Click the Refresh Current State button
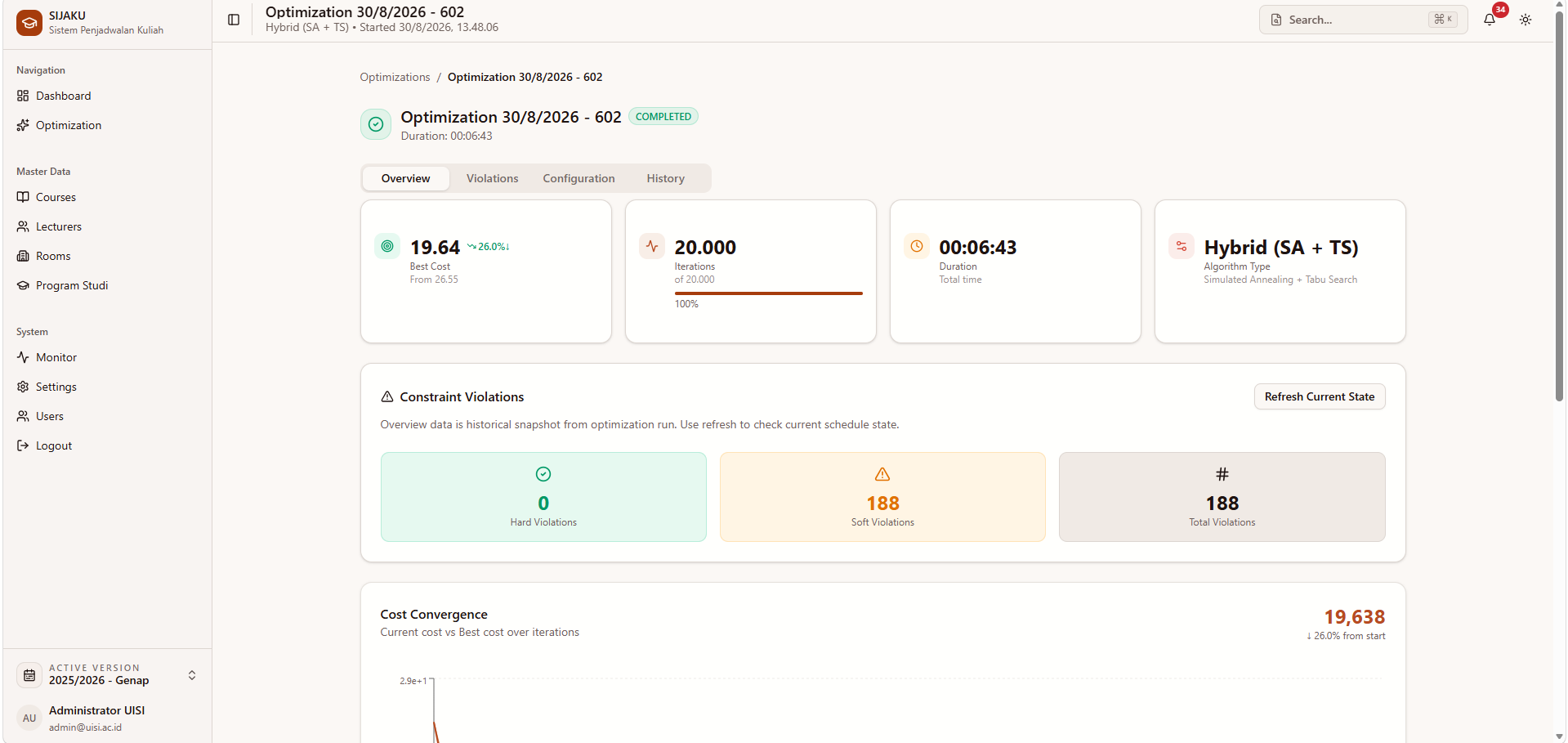Viewport: 1568px width, 743px height. coord(1320,396)
